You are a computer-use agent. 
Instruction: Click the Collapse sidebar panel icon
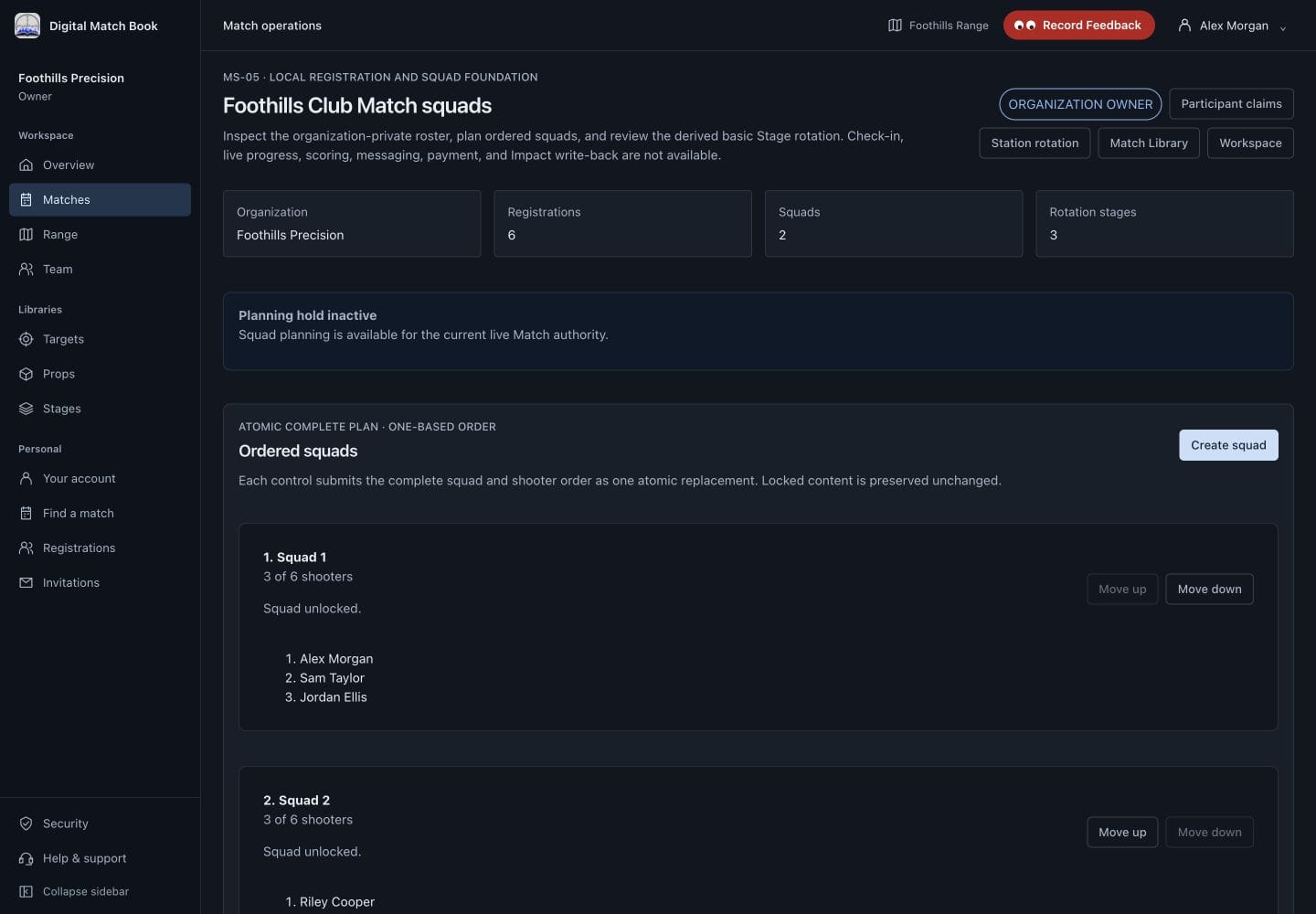26,892
